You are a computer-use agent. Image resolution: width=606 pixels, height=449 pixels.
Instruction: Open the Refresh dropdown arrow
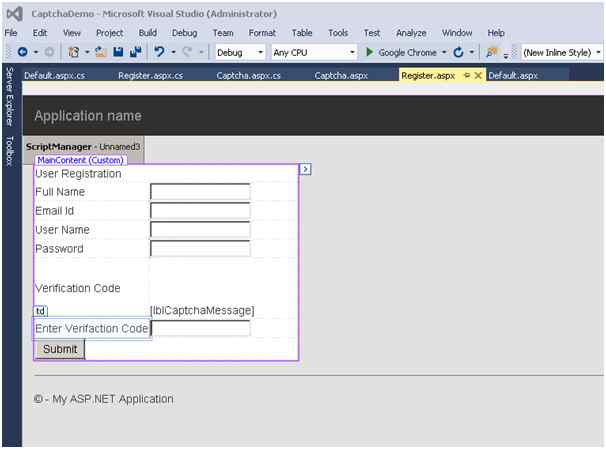pos(472,52)
